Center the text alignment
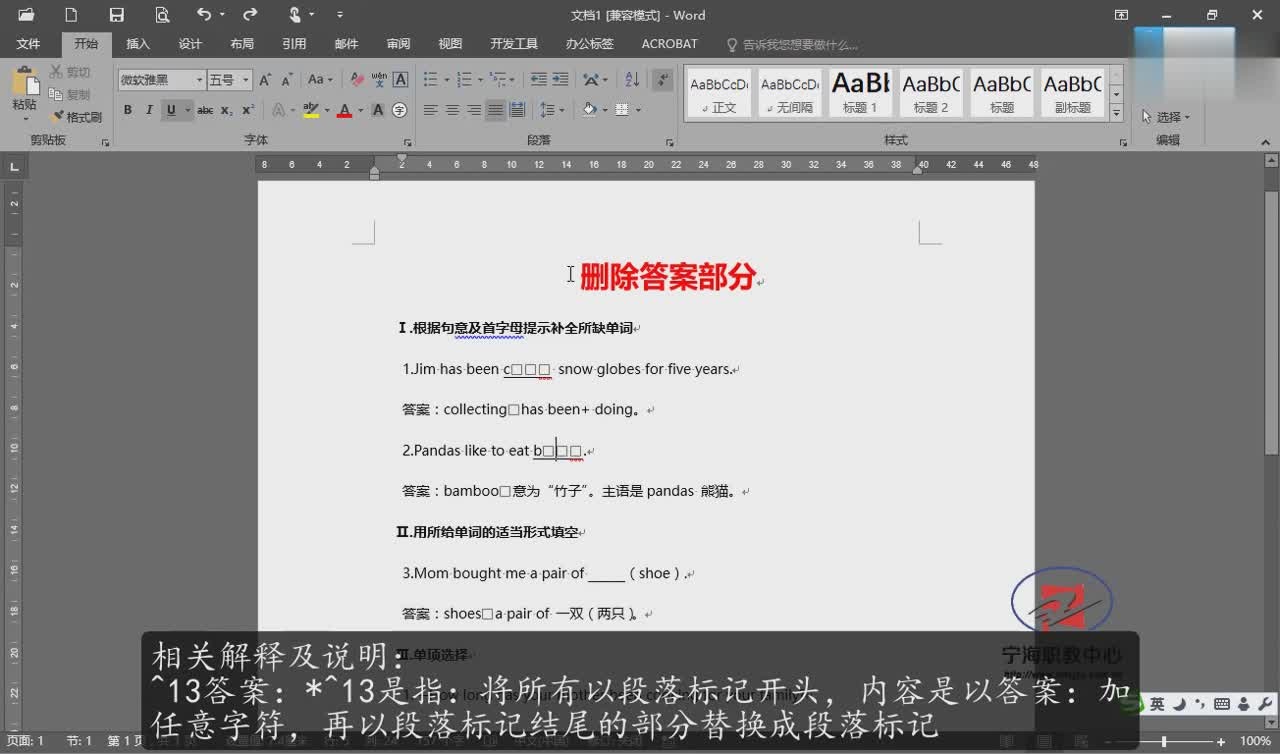 pos(452,110)
